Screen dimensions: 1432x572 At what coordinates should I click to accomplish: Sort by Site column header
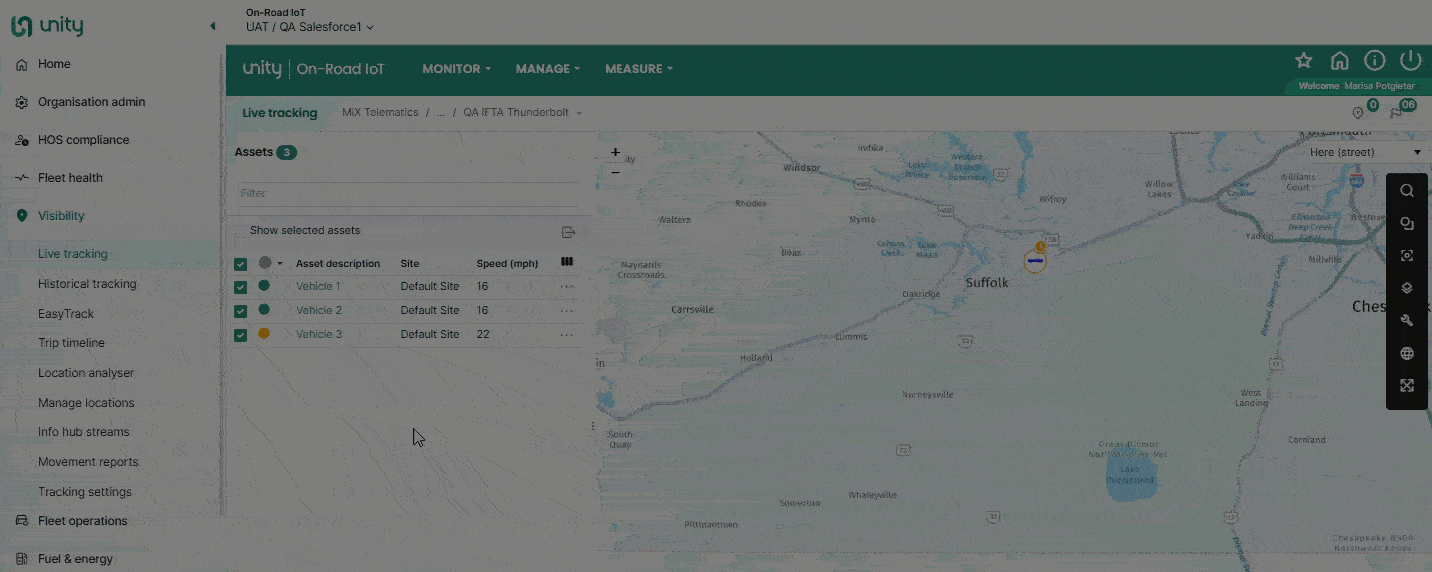[x=410, y=264]
